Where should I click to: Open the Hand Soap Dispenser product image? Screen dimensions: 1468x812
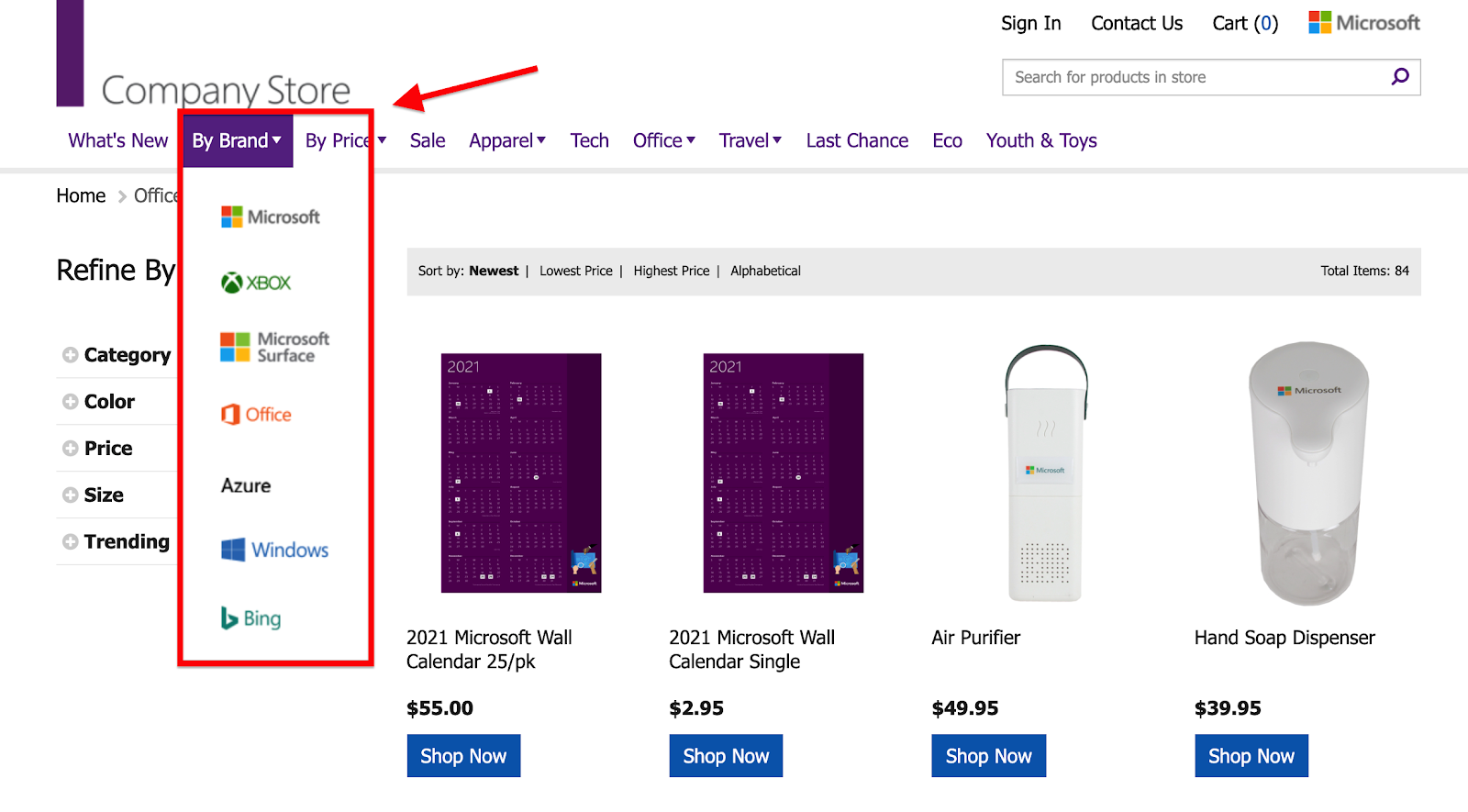pos(1308,473)
